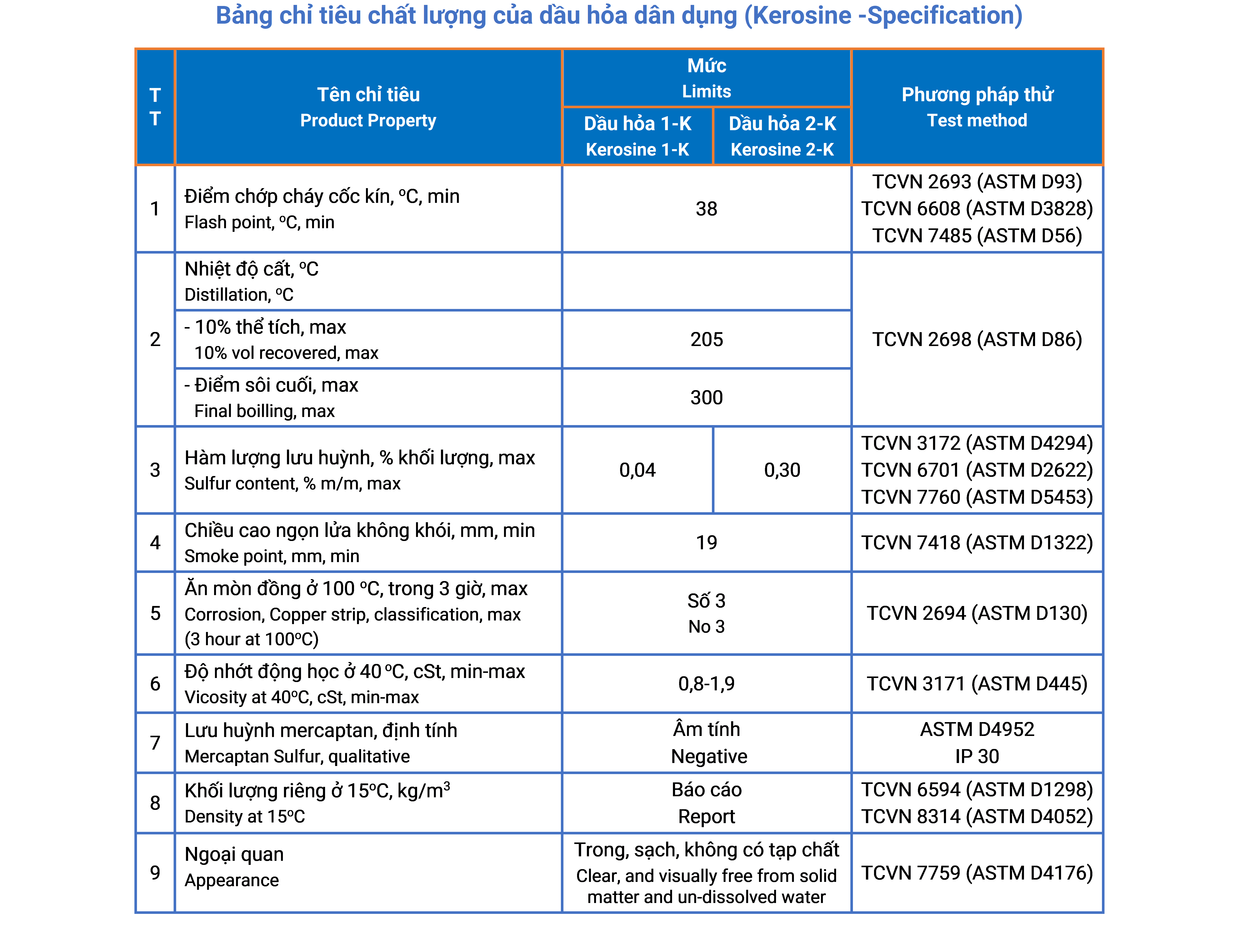Click the 'Báo cáo Report' value
Screen dimensions: 1237x952
click(706, 803)
